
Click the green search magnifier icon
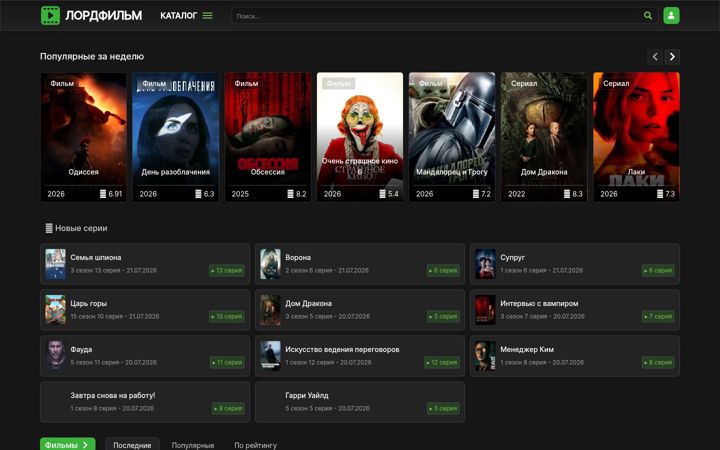[x=647, y=16]
